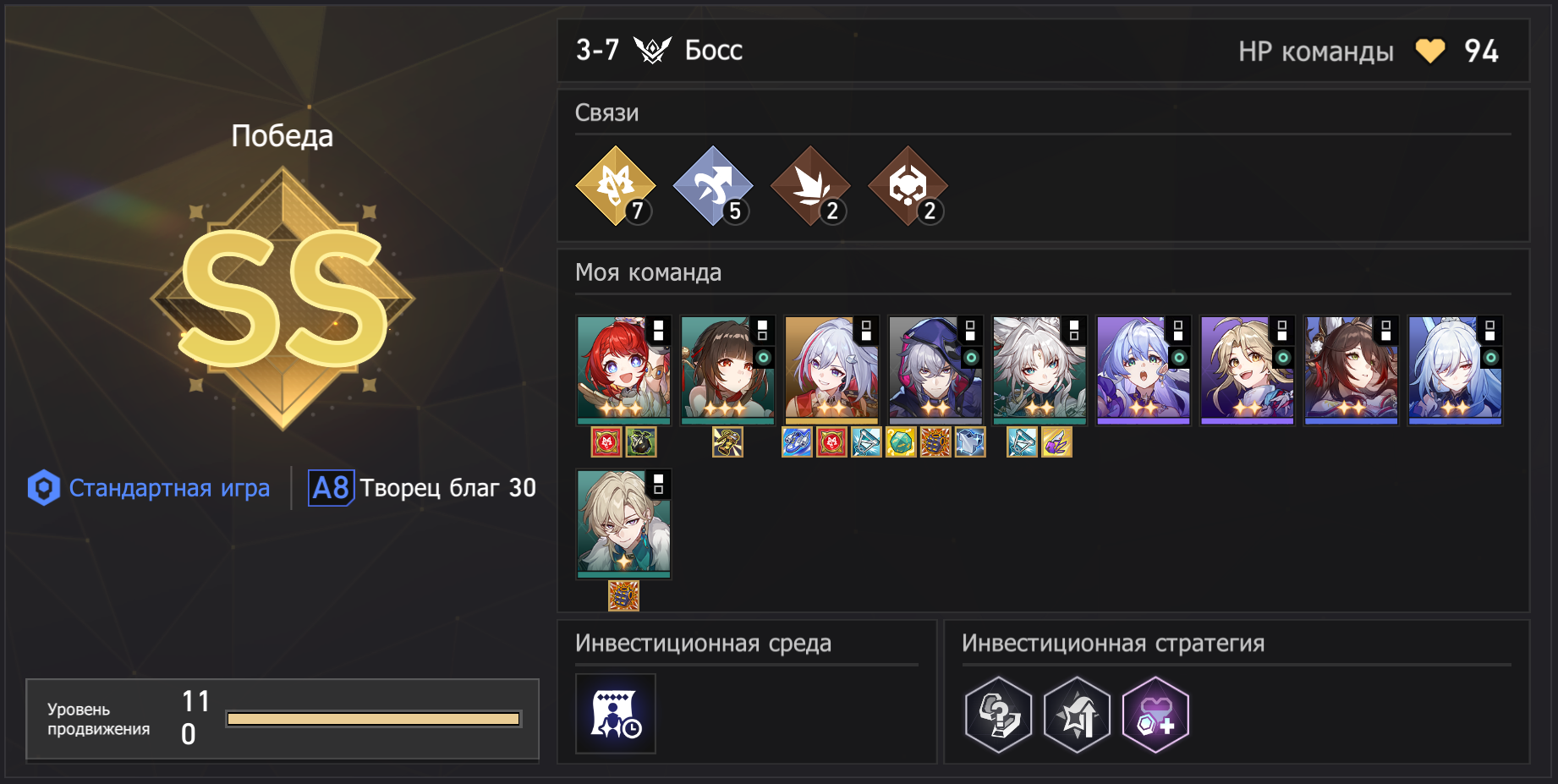1558x784 pixels.
Task: Click the Стандартная игра label
Action: click(x=169, y=488)
